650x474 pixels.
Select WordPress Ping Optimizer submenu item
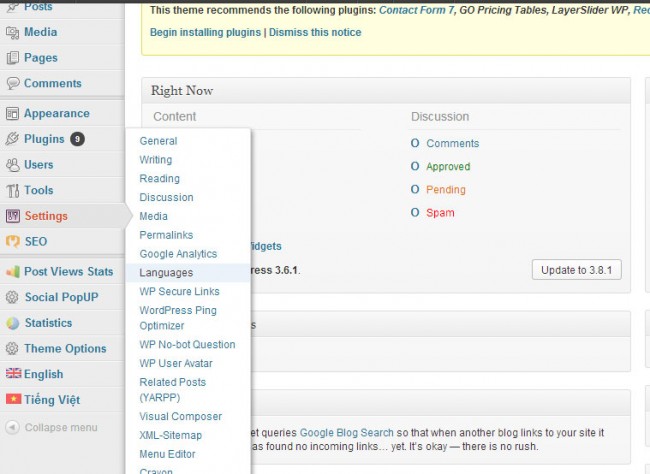click(178, 318)
